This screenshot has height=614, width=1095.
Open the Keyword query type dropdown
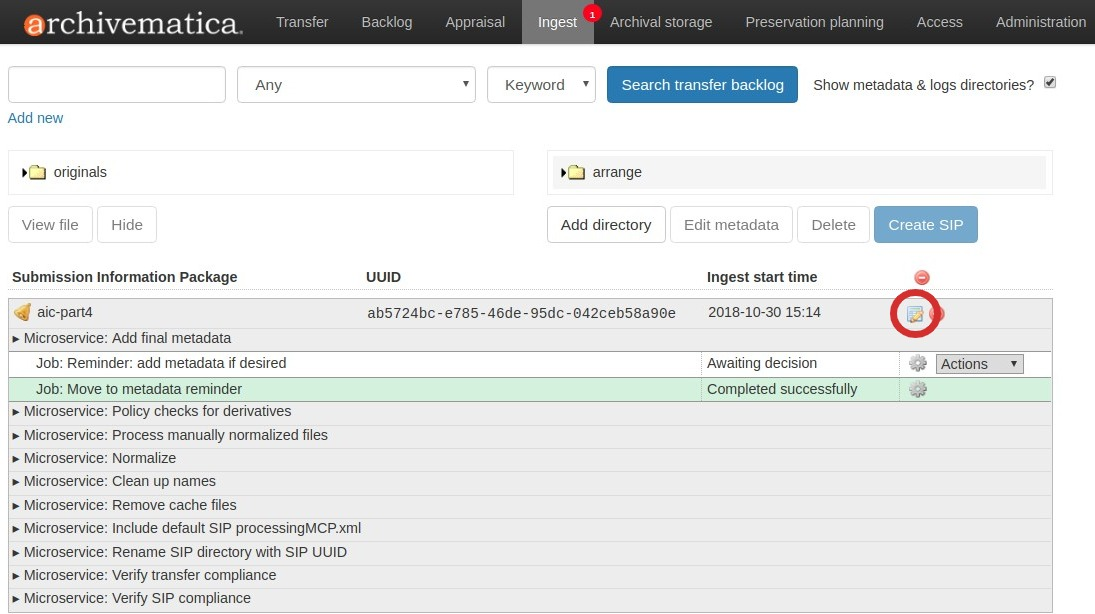click(x=541, y=85)
